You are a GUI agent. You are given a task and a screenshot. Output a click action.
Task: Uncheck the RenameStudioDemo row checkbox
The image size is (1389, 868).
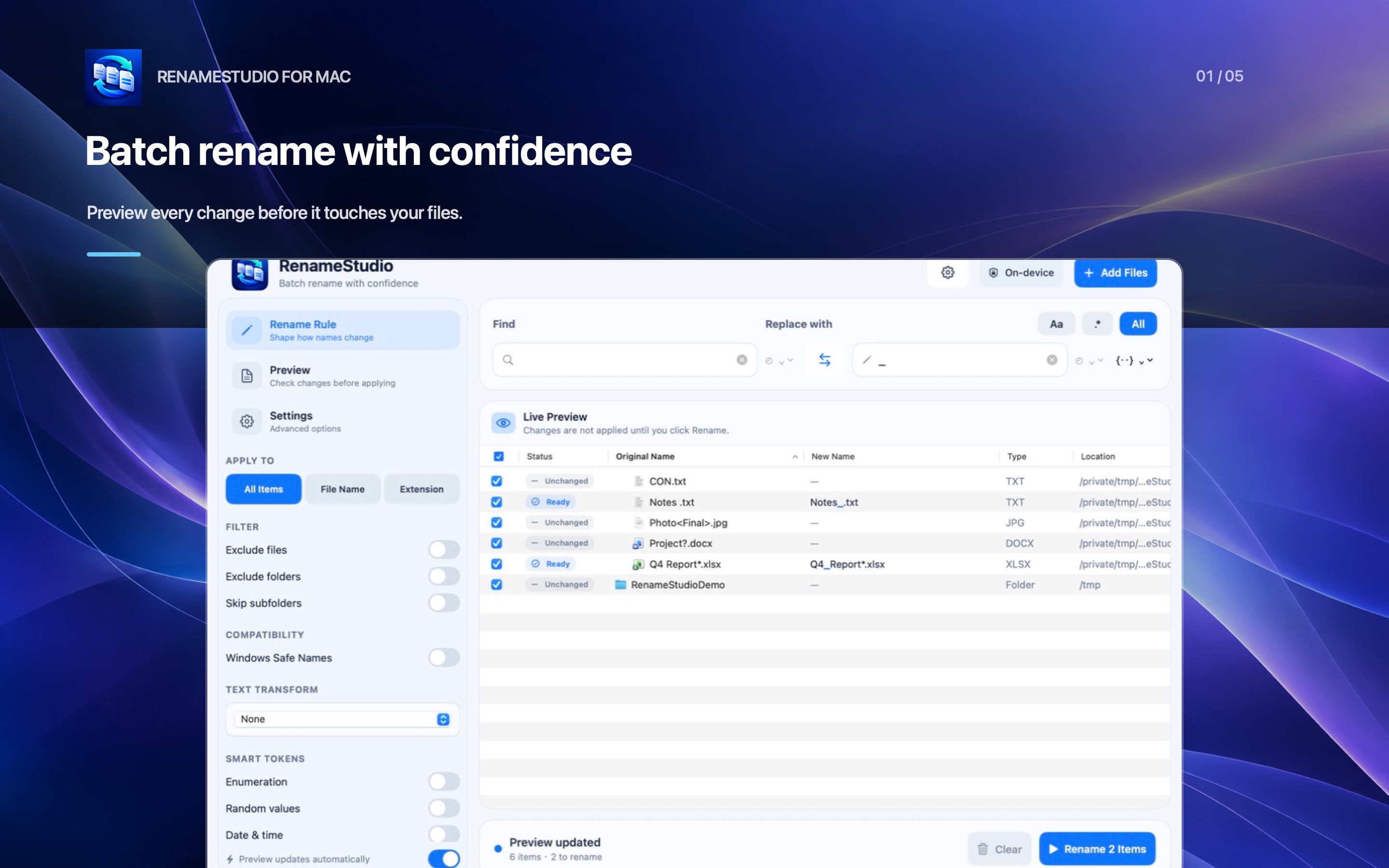(496, 584)
